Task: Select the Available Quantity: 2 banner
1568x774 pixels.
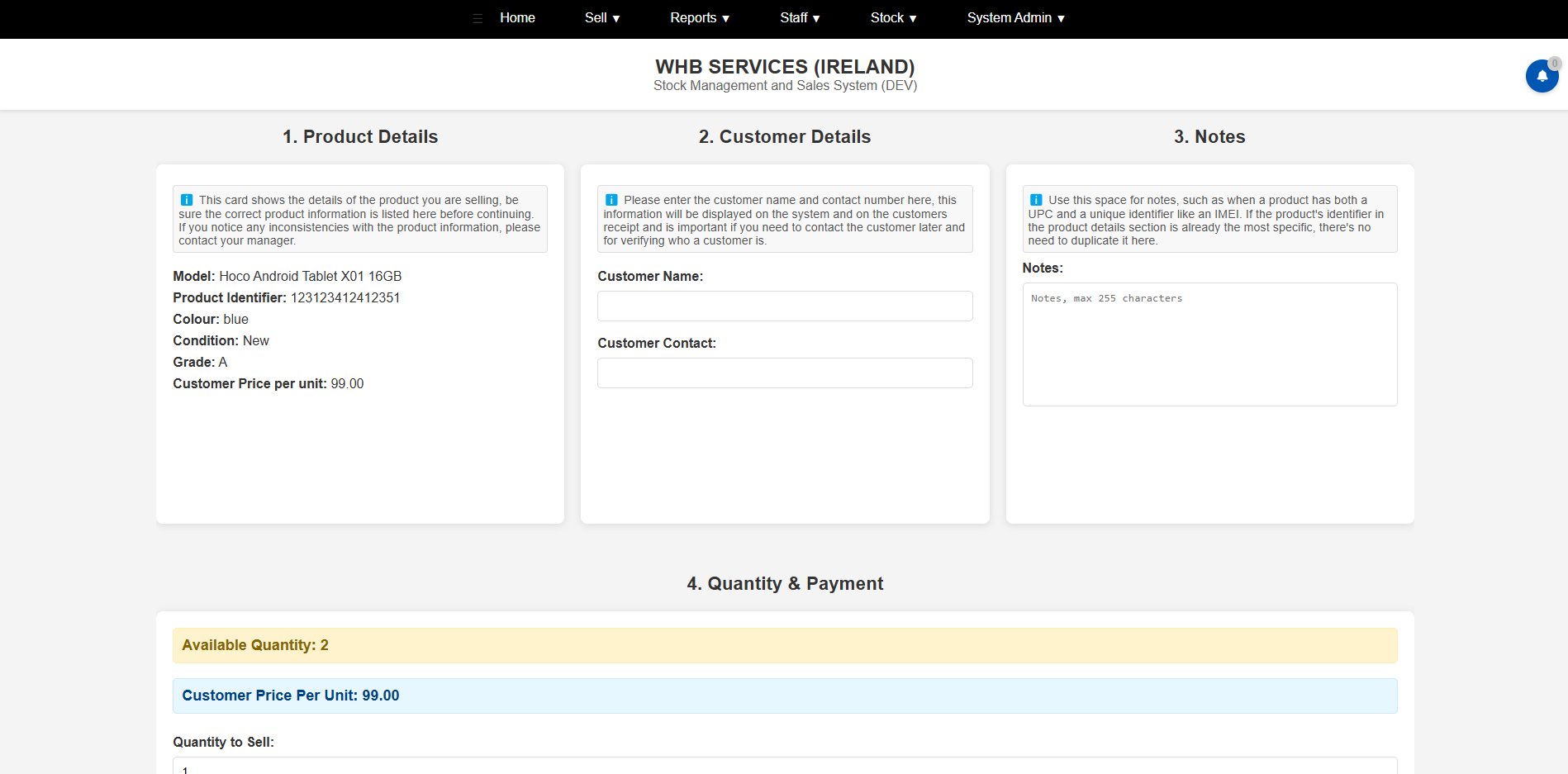Action: [x=785, y=645]
